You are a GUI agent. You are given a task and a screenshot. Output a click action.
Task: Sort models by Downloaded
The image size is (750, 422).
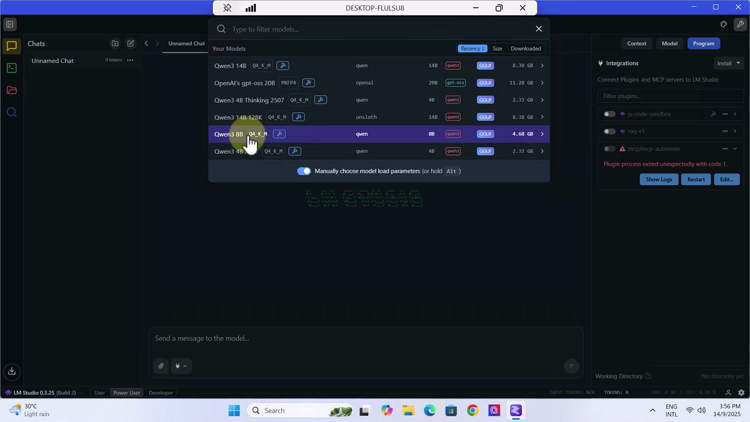coord(526,48)
